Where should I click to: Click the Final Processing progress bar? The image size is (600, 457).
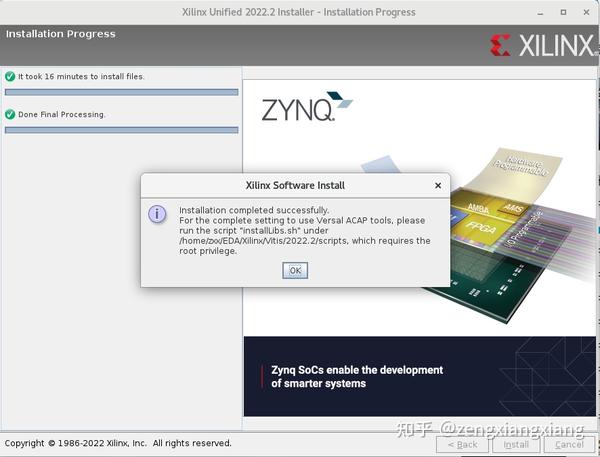coord(121,130)
